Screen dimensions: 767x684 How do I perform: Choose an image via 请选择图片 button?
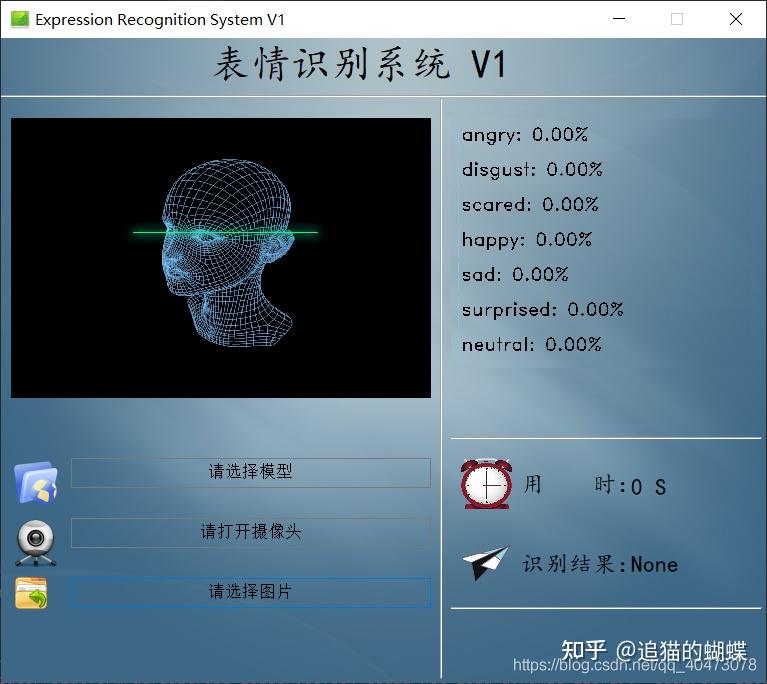coord(250,592)
